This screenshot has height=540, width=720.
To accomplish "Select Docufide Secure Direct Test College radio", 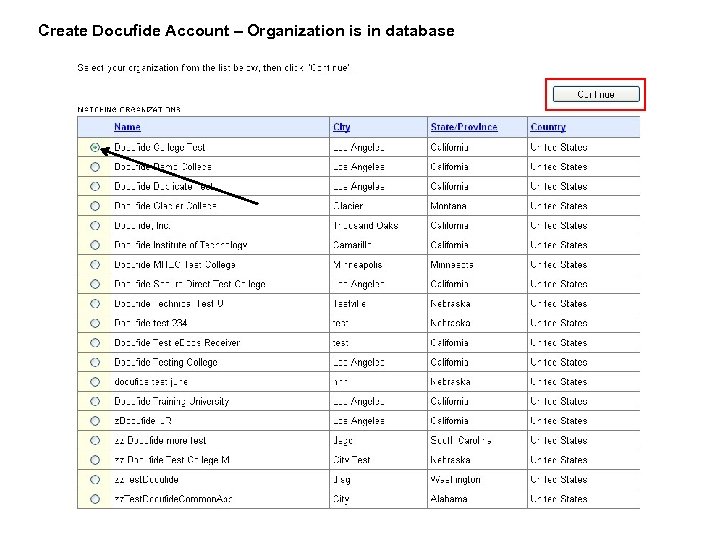I will point(95,284).
